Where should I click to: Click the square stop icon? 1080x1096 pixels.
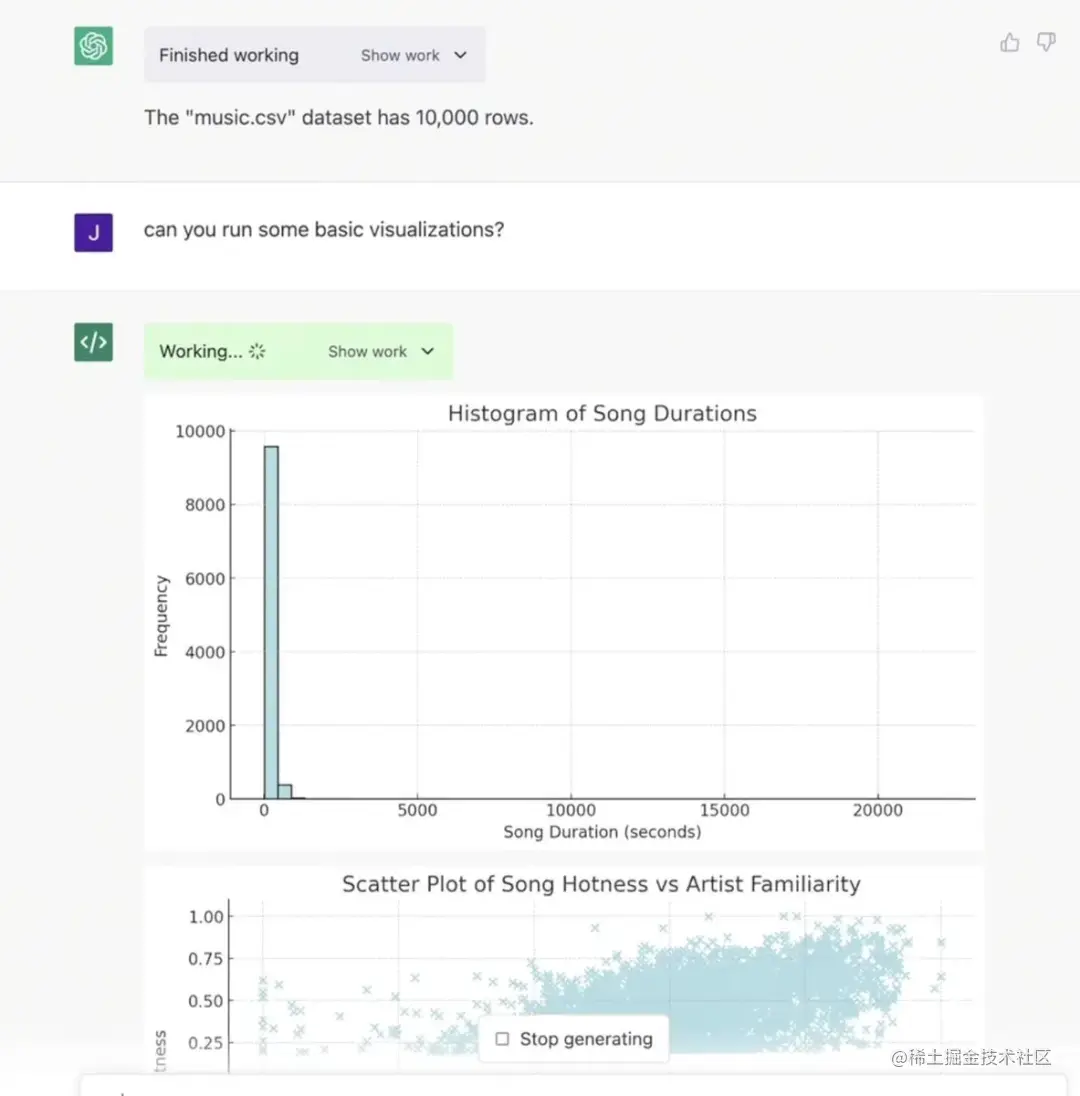(x=502, y=1039)
